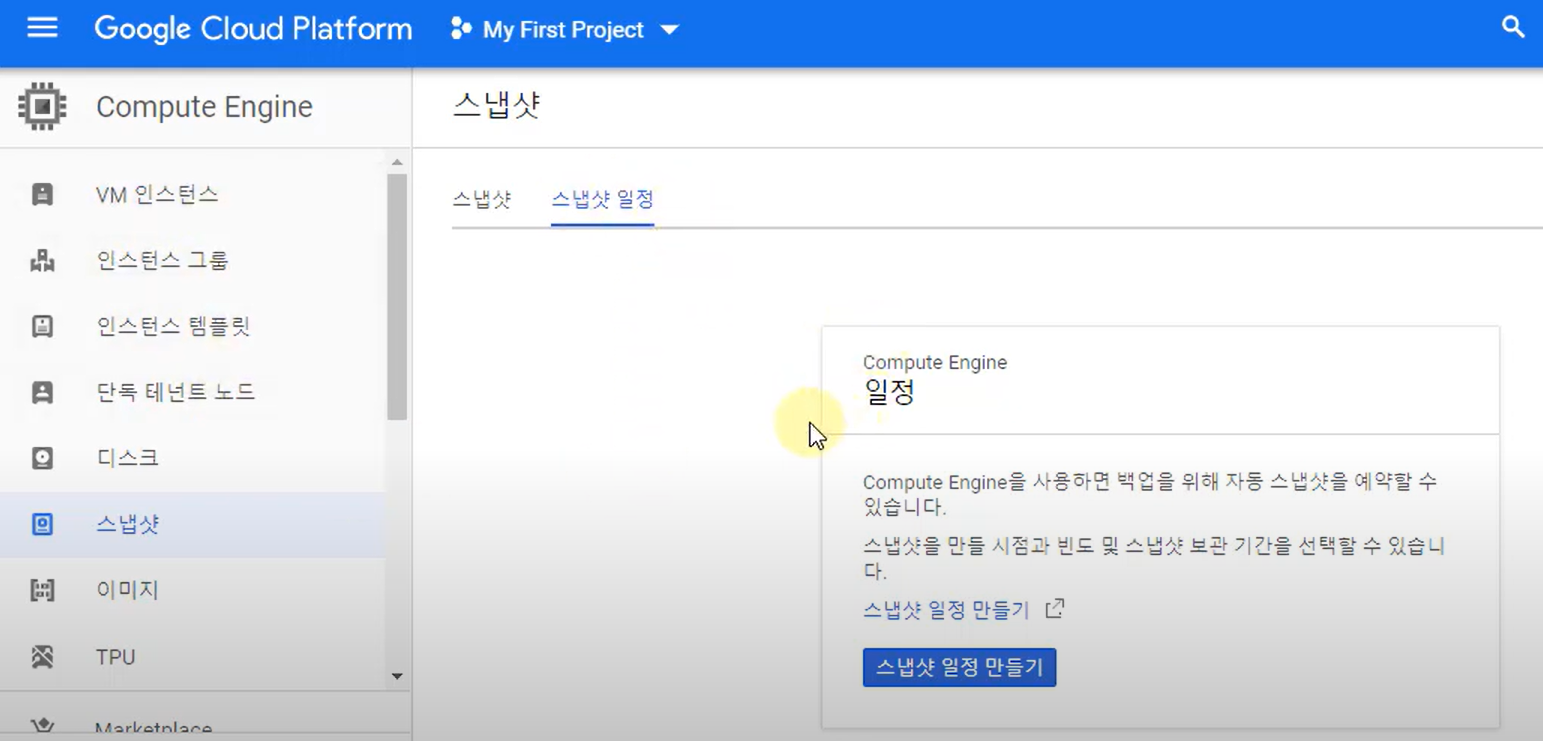Click the sidebar scrollbar thumb
The width and height of the screenshot is (1543, 741).
pos(397,297)
